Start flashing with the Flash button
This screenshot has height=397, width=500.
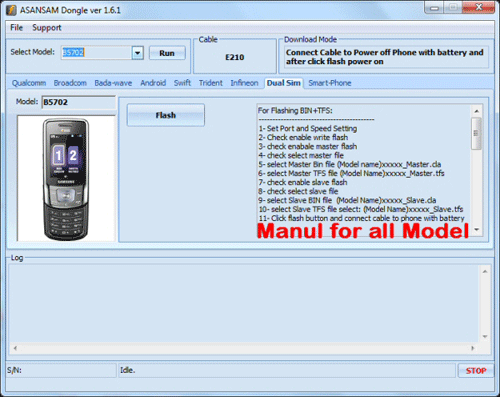166,115
